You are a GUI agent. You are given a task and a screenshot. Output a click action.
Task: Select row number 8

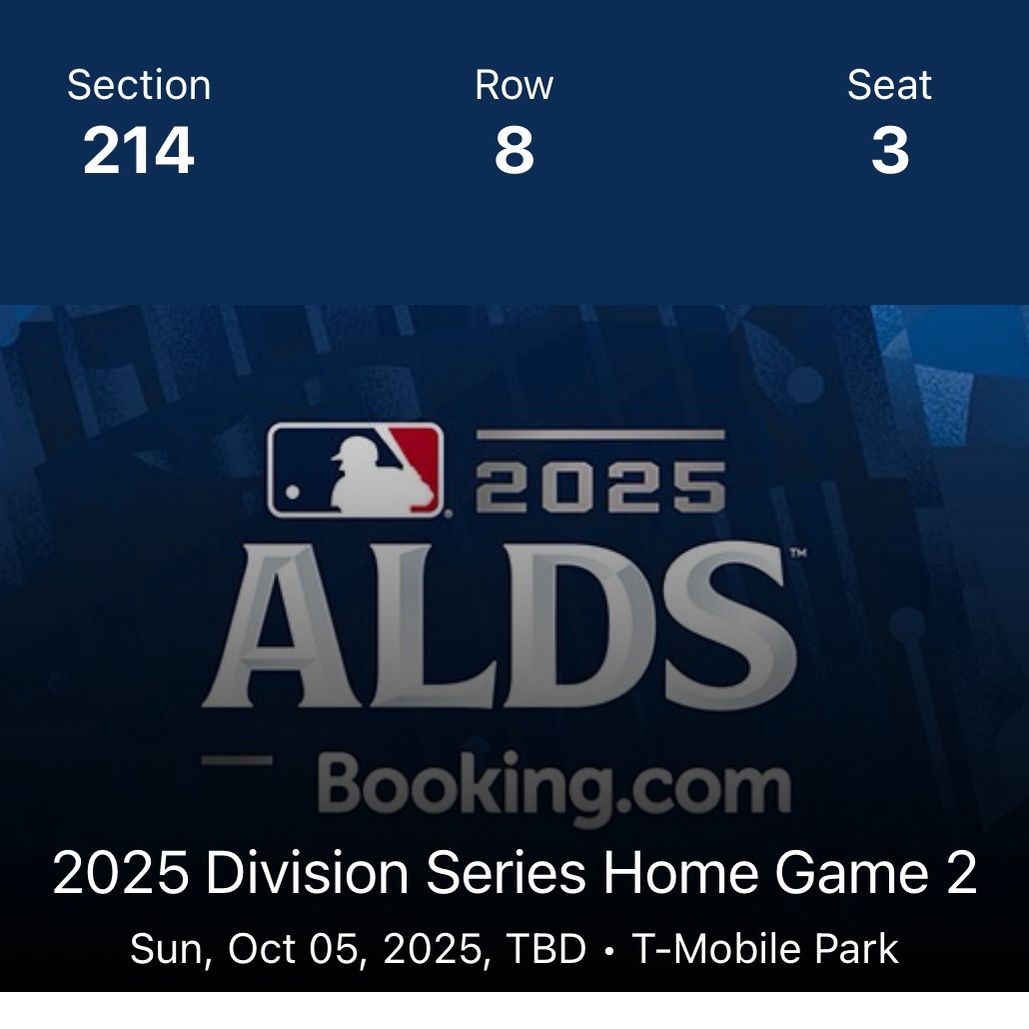pos(514,151)
